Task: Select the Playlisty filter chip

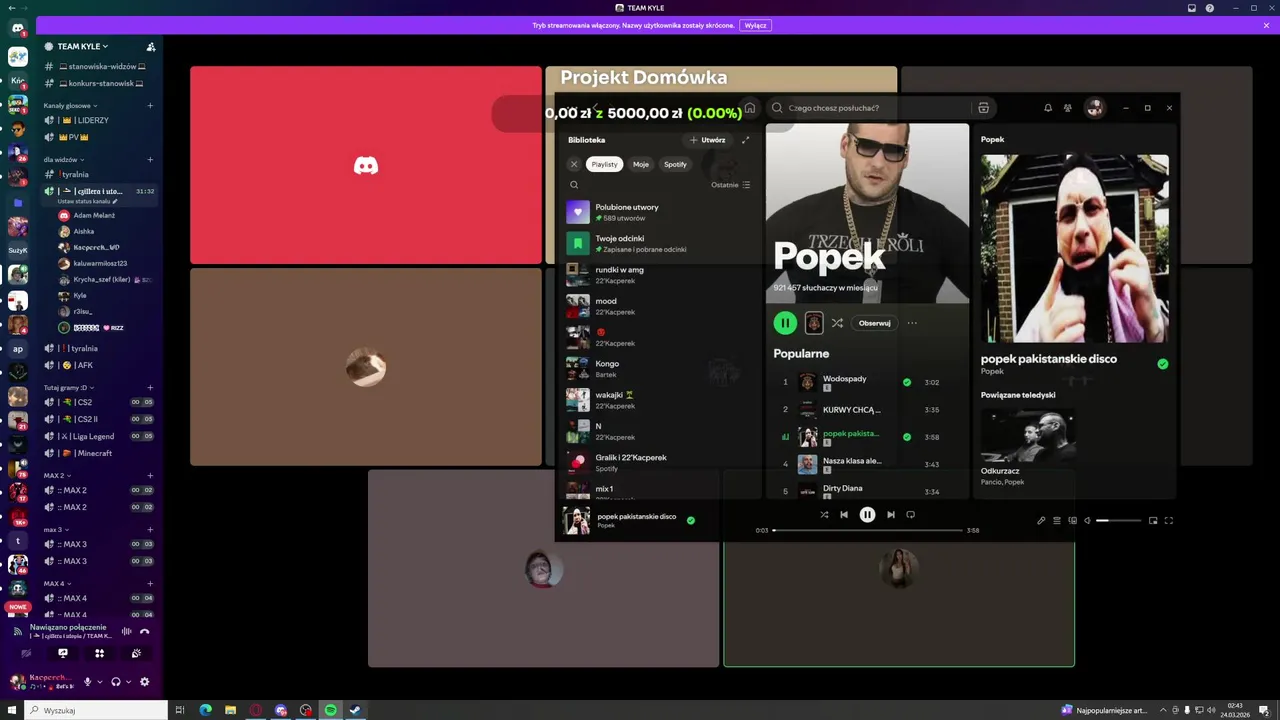Action: pos(604,164)
